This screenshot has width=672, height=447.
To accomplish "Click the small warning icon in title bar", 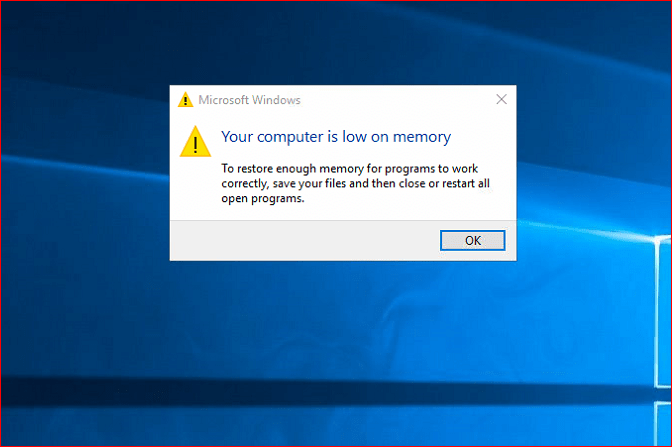I will coord(185,99).
